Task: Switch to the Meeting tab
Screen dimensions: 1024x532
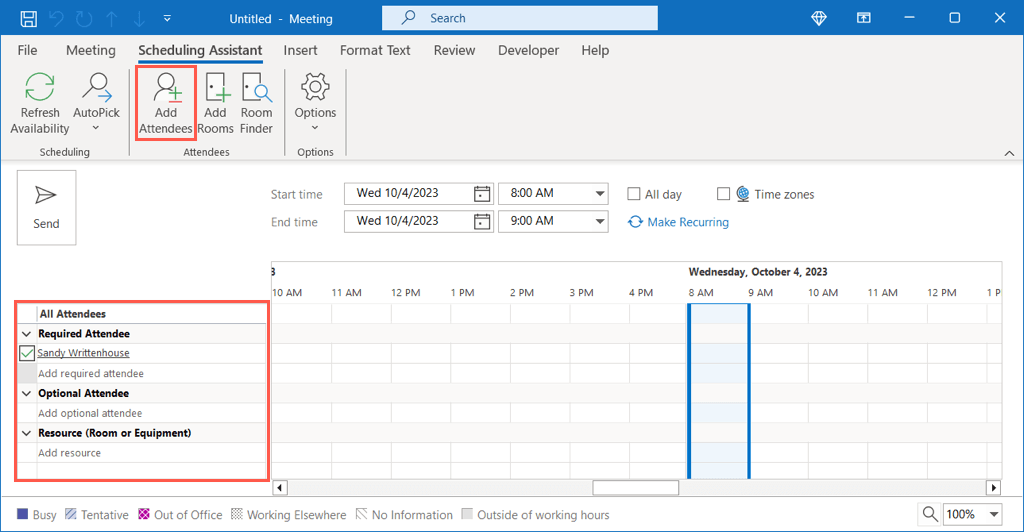Action: (91, 50)
